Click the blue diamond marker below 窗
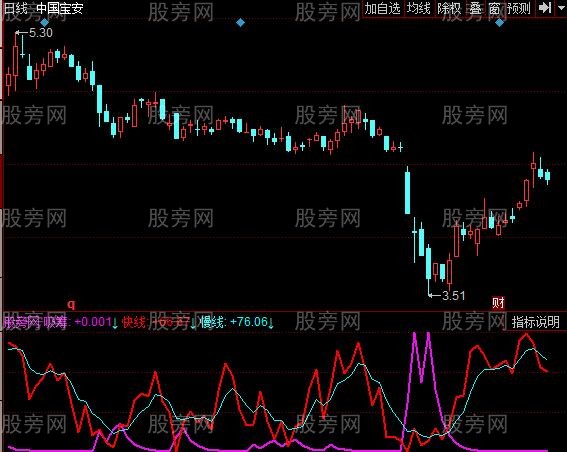This screenshot has width=567, height=452. click(499, 23)
